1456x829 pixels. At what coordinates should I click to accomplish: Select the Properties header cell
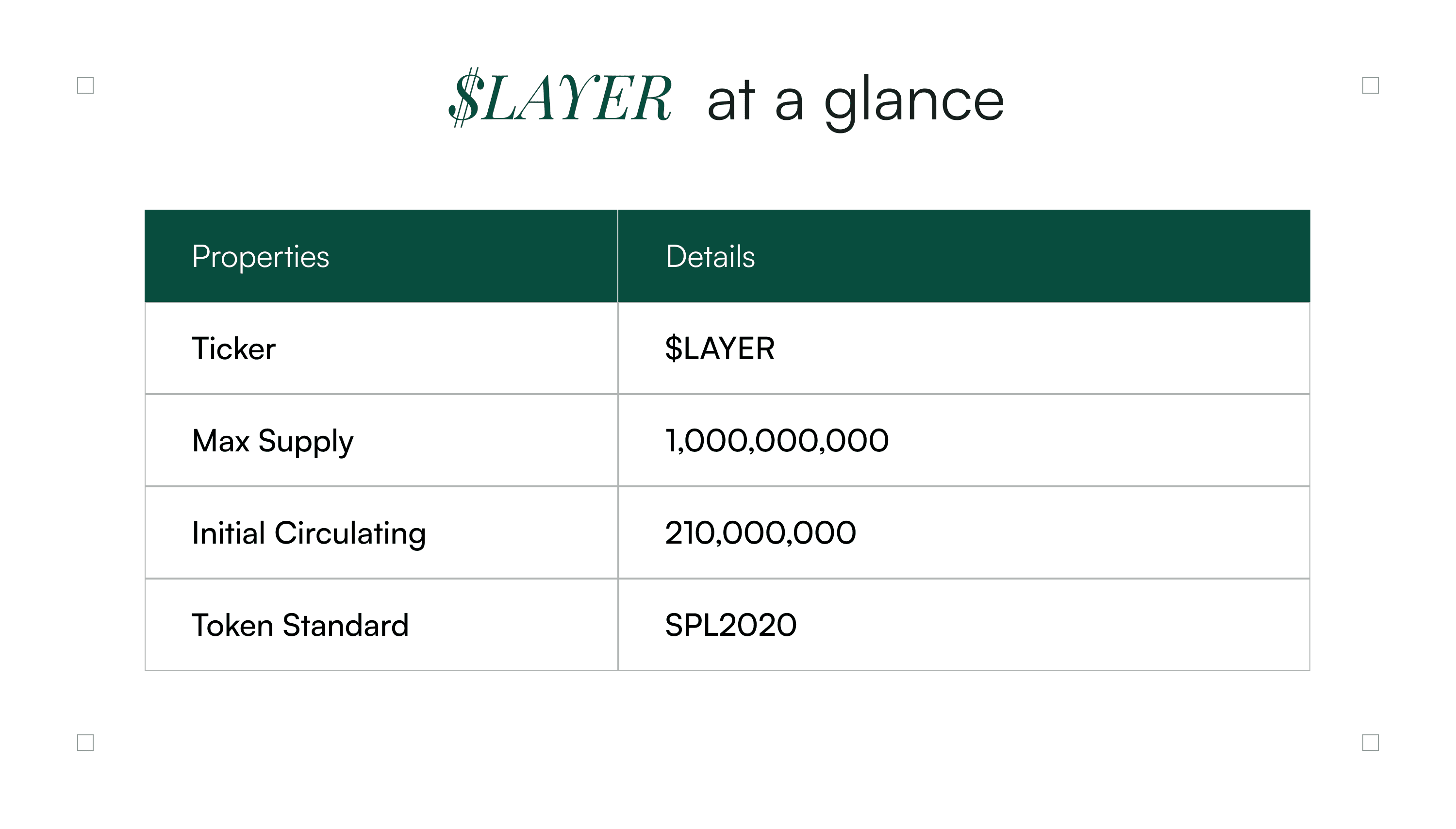381,256
